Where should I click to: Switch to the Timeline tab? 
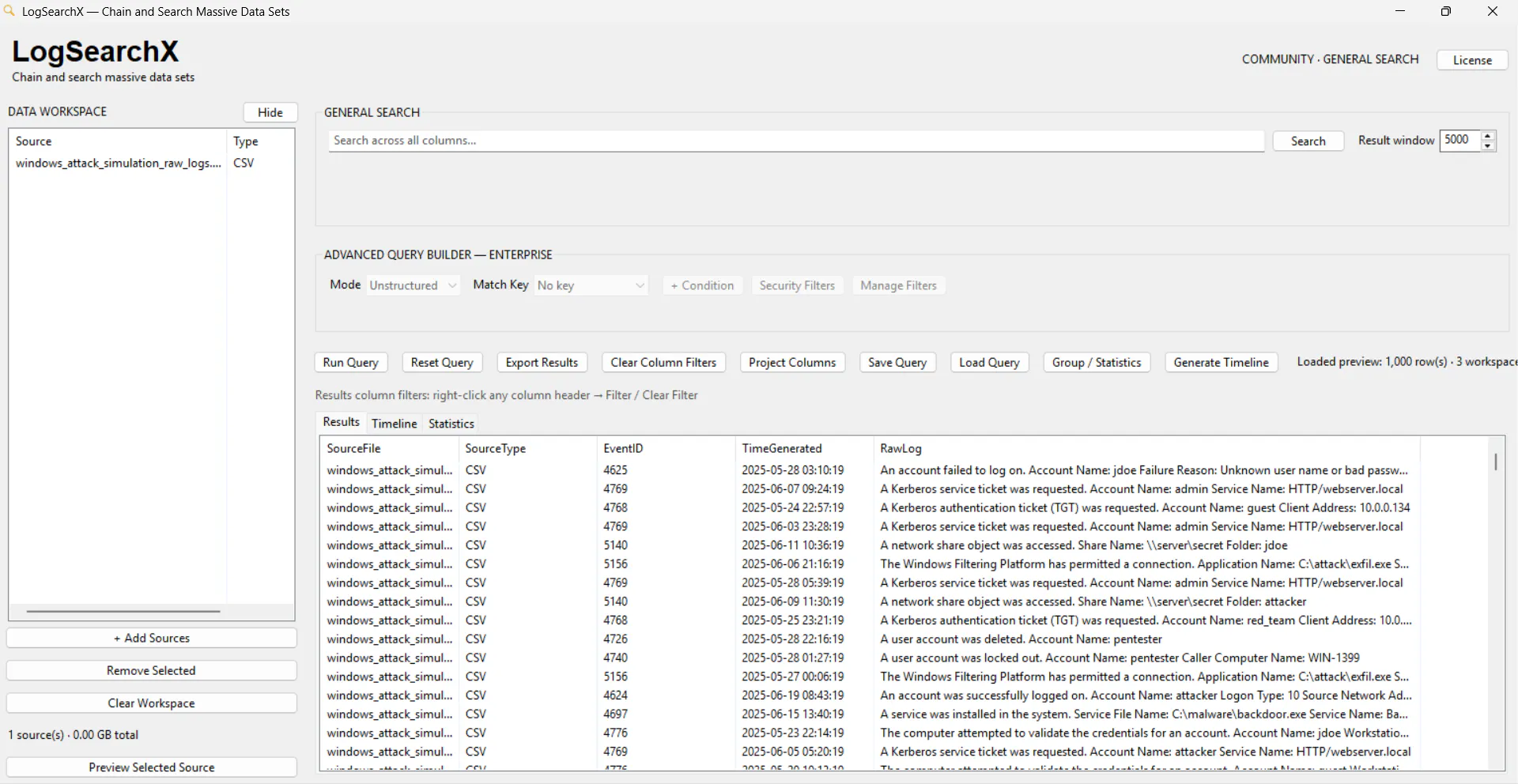tap(394, 424)
